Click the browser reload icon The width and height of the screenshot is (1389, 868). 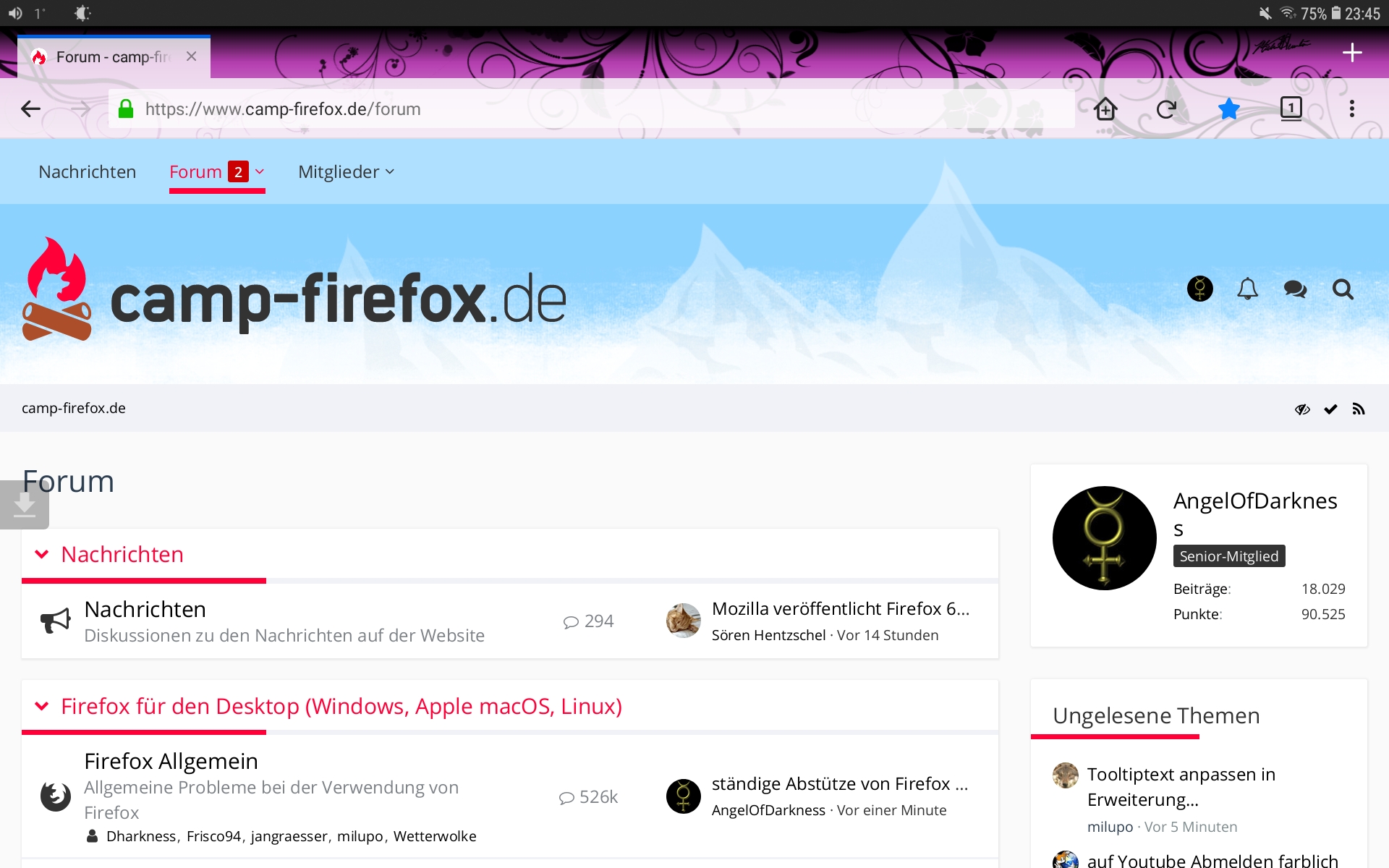[1166, 109]
